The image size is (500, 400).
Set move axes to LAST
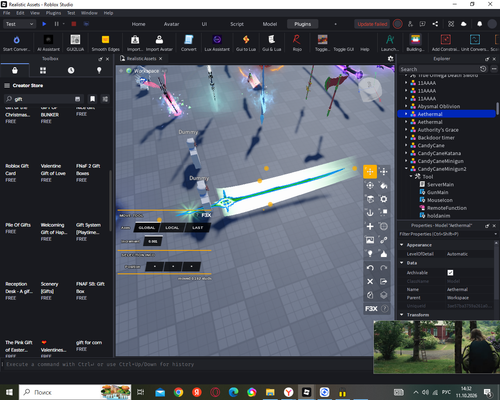pos(197,228)
